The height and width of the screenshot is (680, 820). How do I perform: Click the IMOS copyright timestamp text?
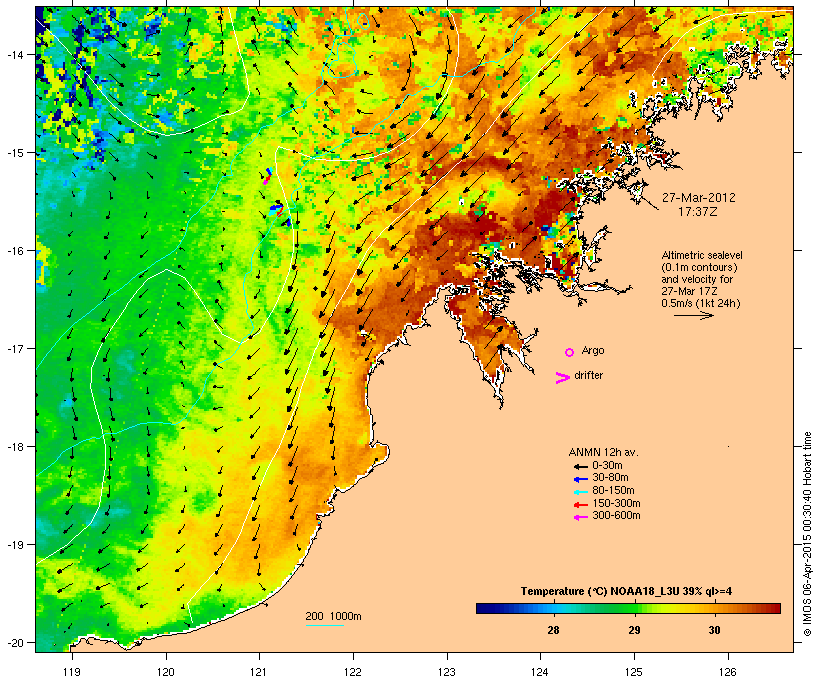click(x=807, y=534)
